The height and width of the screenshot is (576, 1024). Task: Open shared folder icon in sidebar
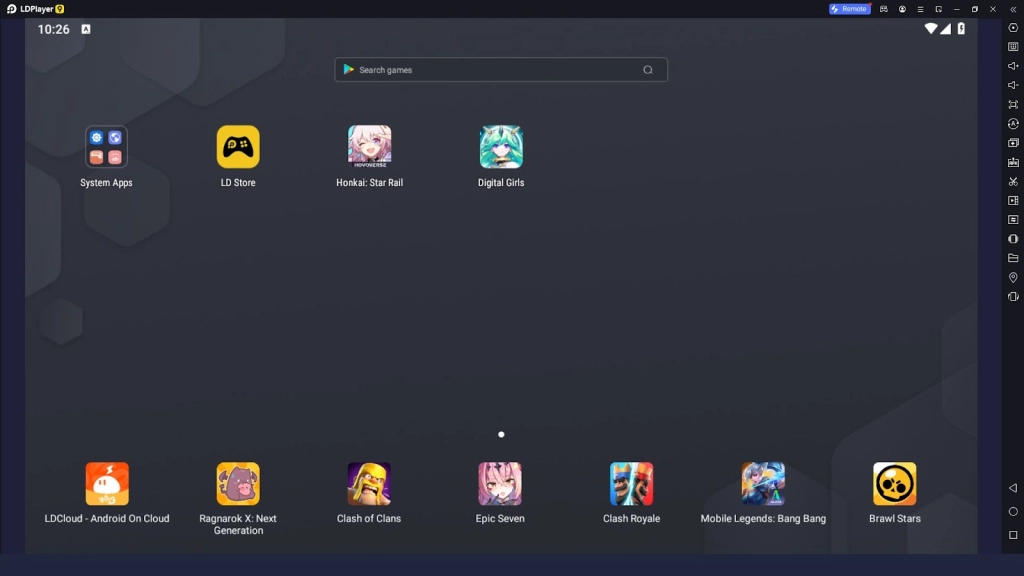1013,258
